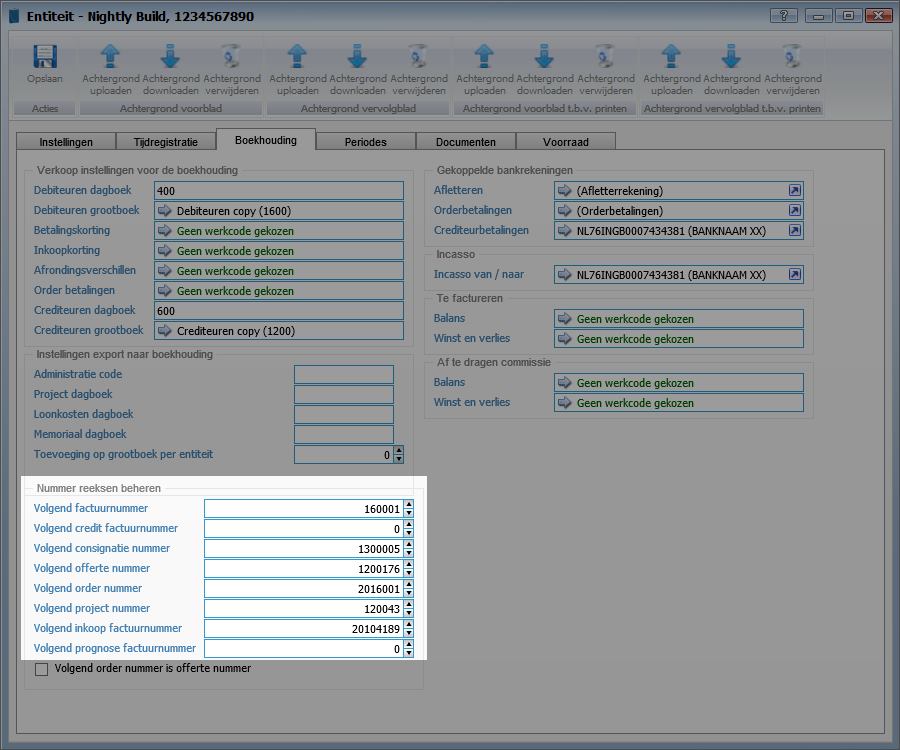Decrease Volgend order nummer with down arrow
This screenshot has height=750, width=900.
[409, 593]
